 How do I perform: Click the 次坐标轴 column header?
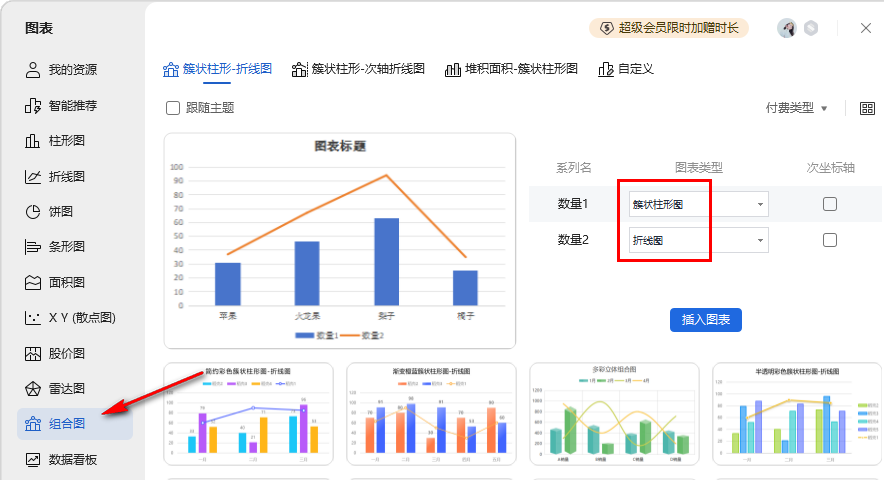830,168
